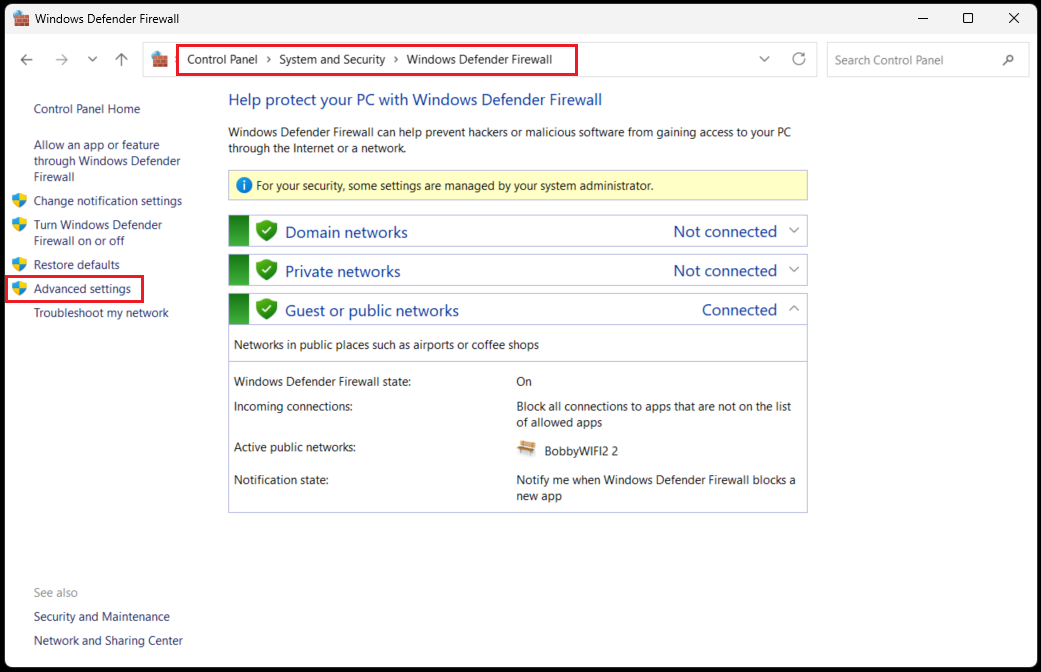Viewport: 1041px width, 672px height.
Task: Click the search magnifier icon
Action: point(1008,60)
